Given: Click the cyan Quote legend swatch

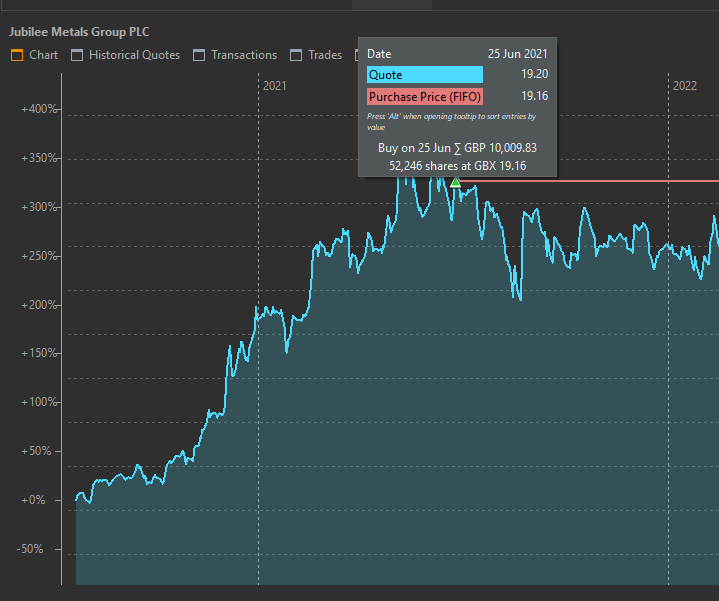Looking at the screenshot, I should pos(425,75).
